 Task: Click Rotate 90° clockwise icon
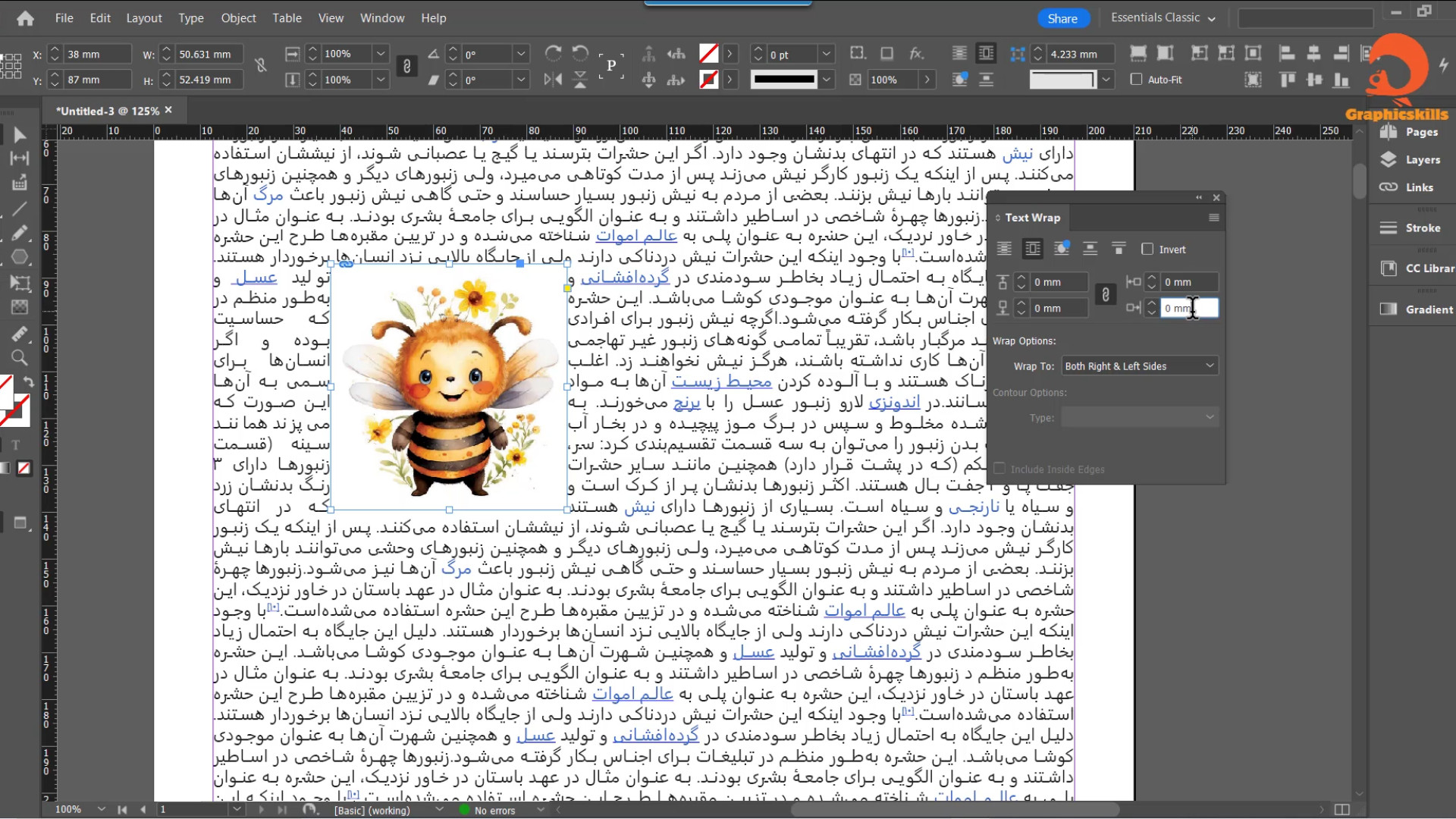554,54
